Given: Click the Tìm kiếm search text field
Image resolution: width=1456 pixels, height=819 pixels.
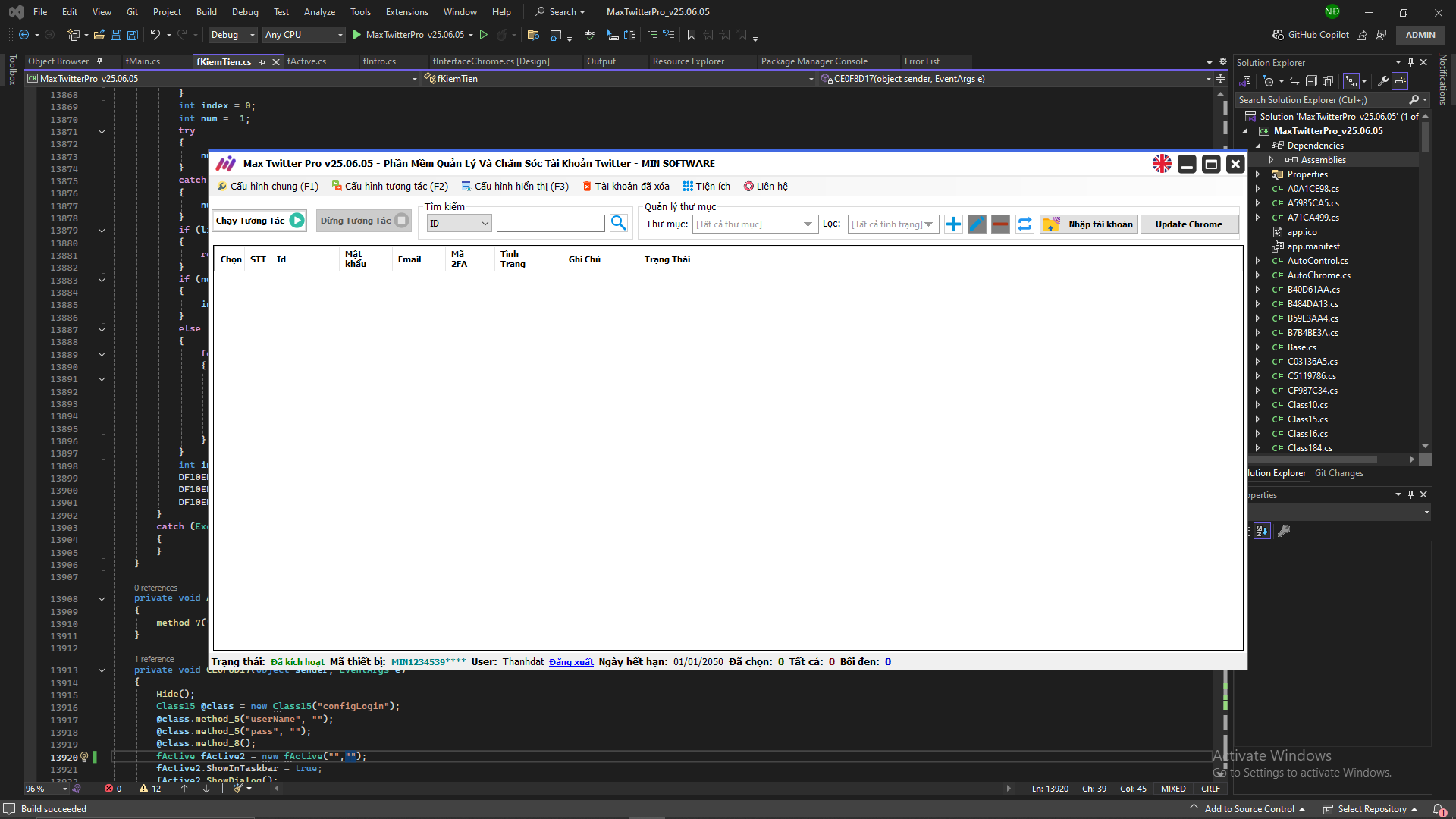Looking at the screenshot, I should (x=551, y=223).
